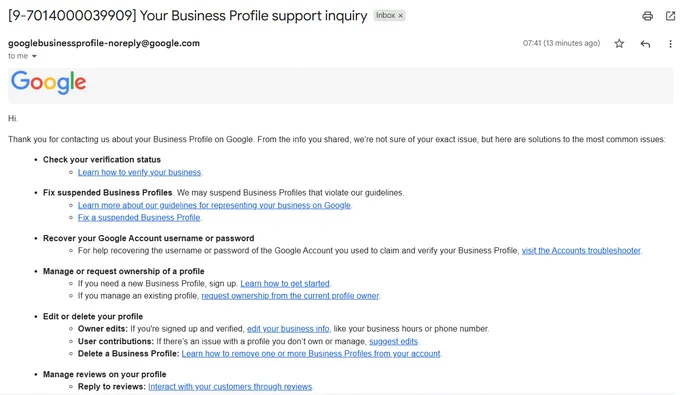
Task: Click 'User contributions:' label text
Action: point(116,341)
